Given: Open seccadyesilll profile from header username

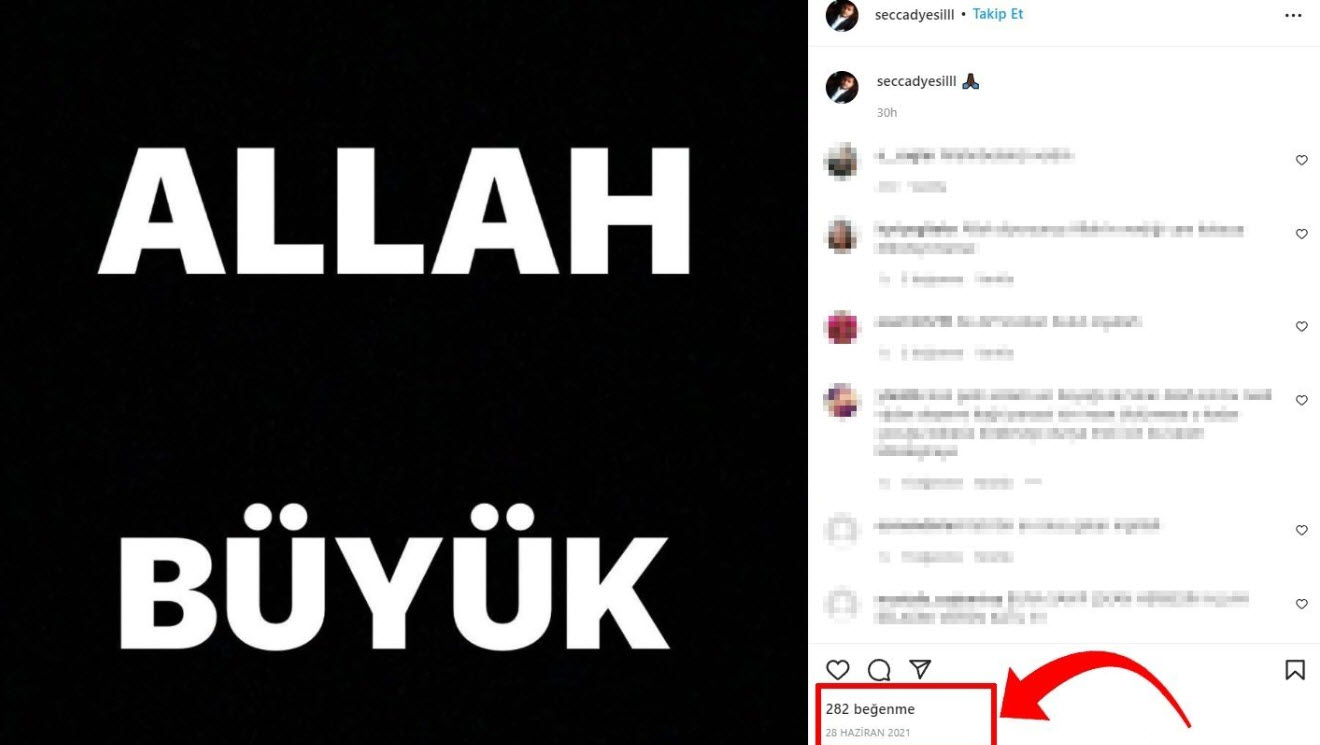Looking at the screenshot, I should point(913,14).
